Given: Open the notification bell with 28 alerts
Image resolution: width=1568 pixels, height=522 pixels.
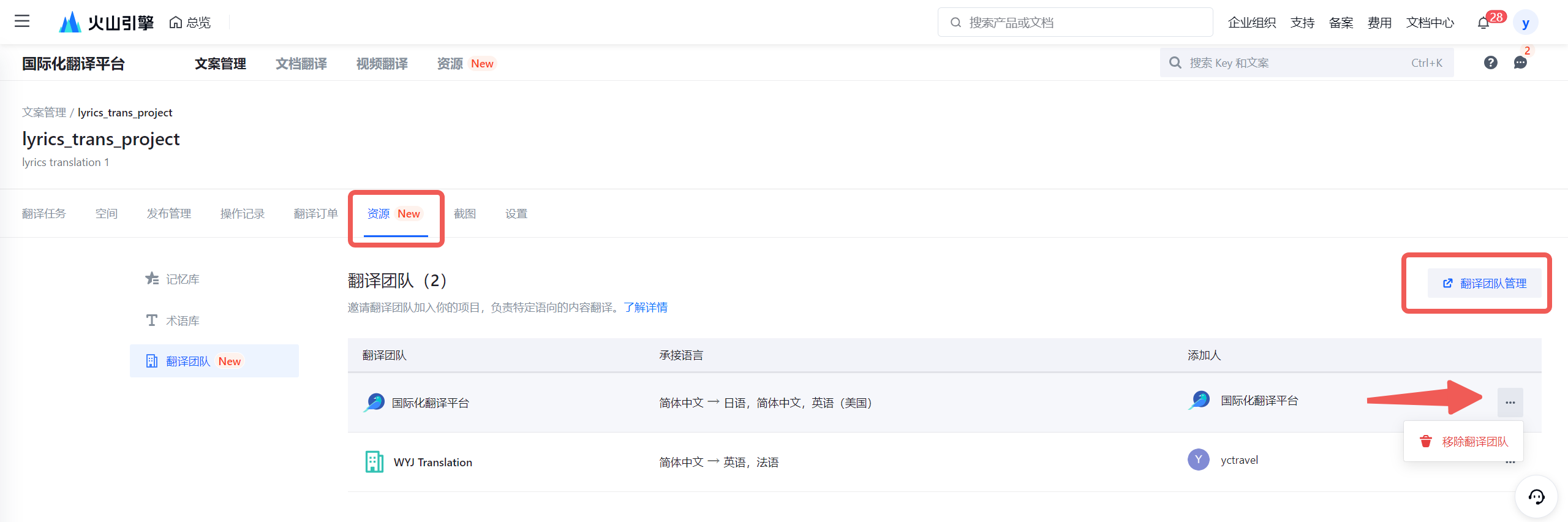Looking at the screenshot, I should tap(1483, 23).
